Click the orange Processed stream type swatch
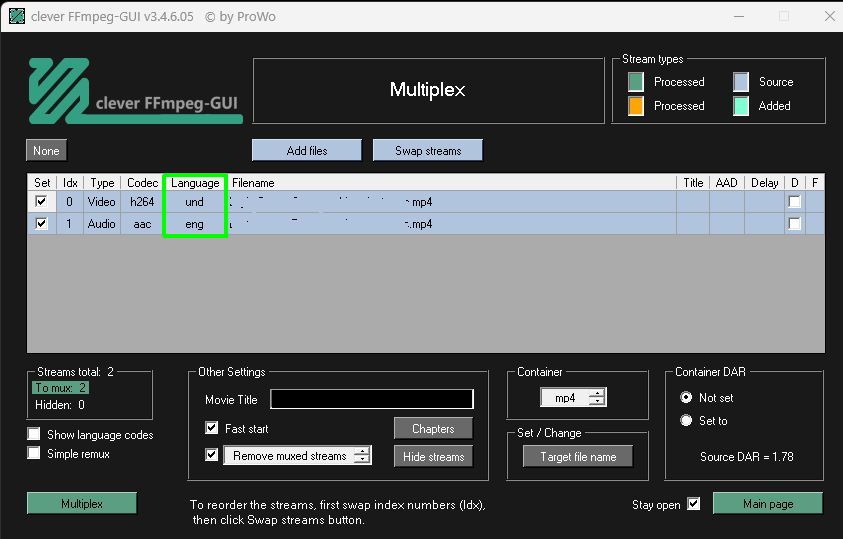This screenshot has height=539, width=843. [635, 106]
